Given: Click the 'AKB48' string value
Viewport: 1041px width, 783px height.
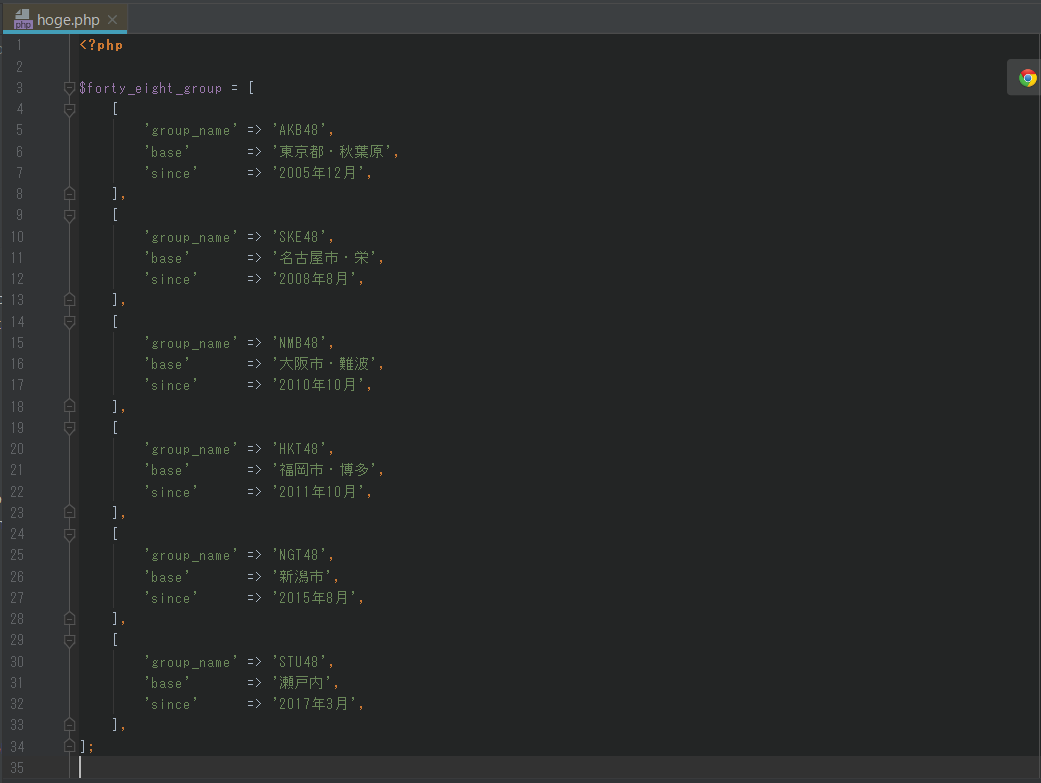Looking at the screenshot, I should 300,130.
